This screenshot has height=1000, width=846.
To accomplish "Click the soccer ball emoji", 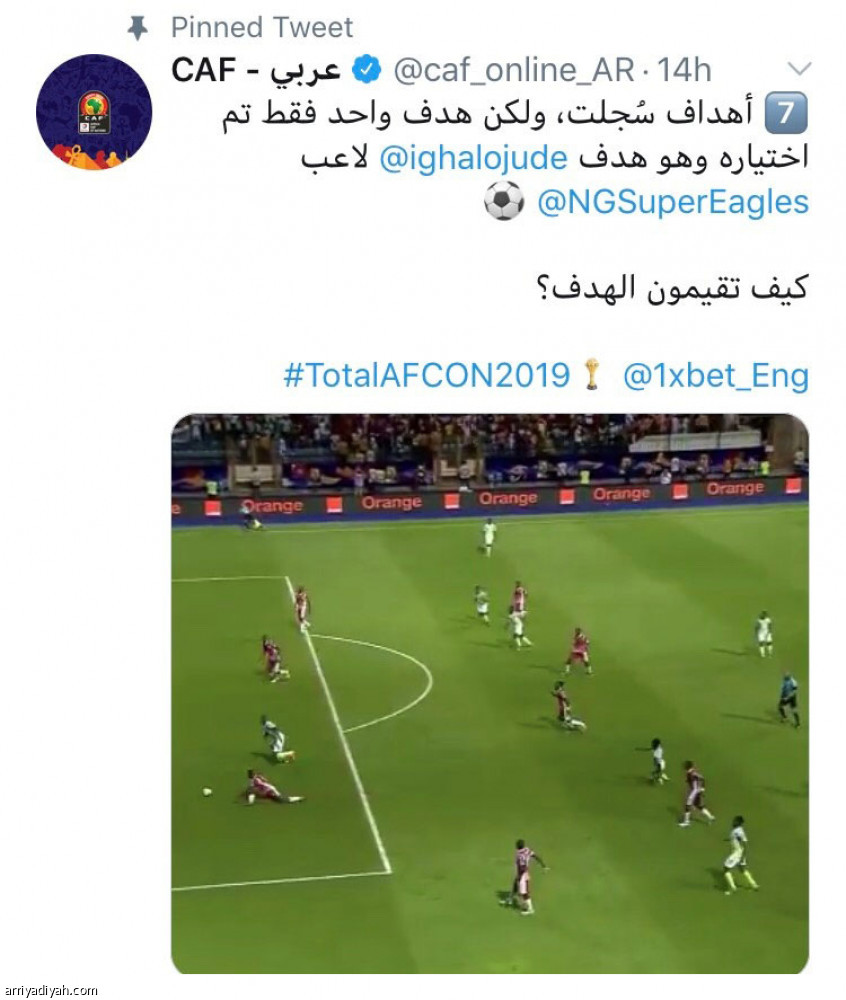I will pyautogui.click(x=504, y=202).
